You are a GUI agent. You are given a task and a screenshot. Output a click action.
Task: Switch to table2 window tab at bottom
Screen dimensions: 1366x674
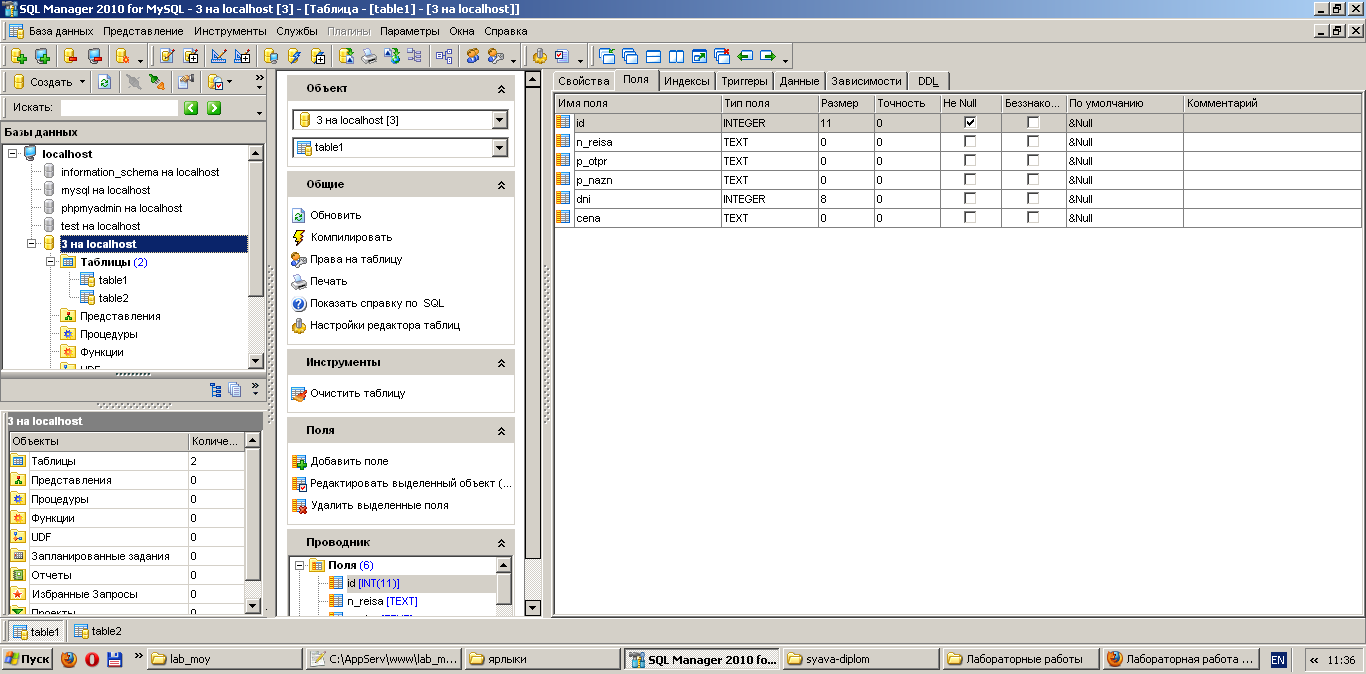pos(97,631)
